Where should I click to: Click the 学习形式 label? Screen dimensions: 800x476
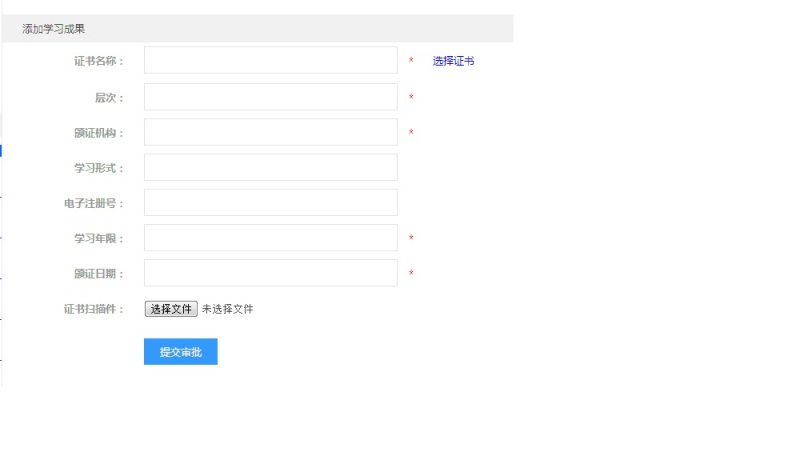[98, 168]
